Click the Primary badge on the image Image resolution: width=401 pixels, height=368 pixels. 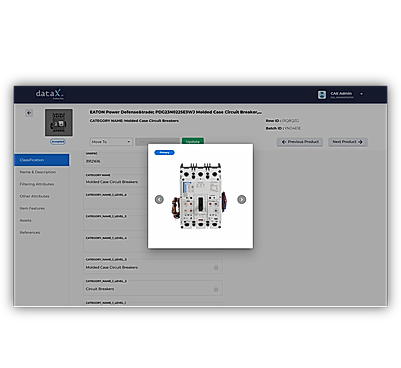(164, 153)
